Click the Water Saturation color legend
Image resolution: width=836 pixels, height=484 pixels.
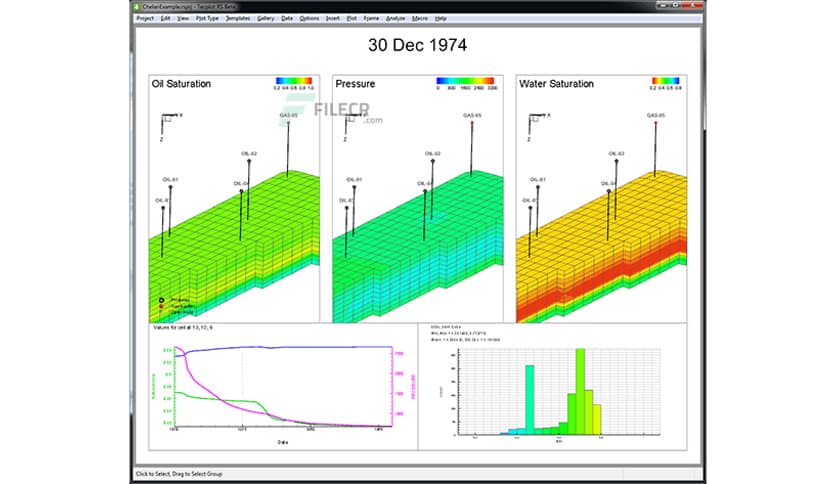[666, 82]
